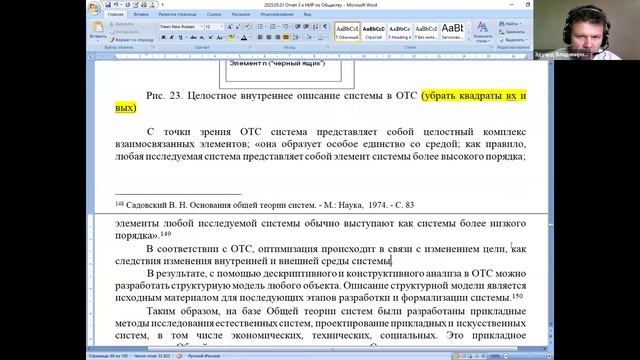640x360 pixels.
Task: Open Select (Выделить) dropdown
Action: [x=513, y=40]
